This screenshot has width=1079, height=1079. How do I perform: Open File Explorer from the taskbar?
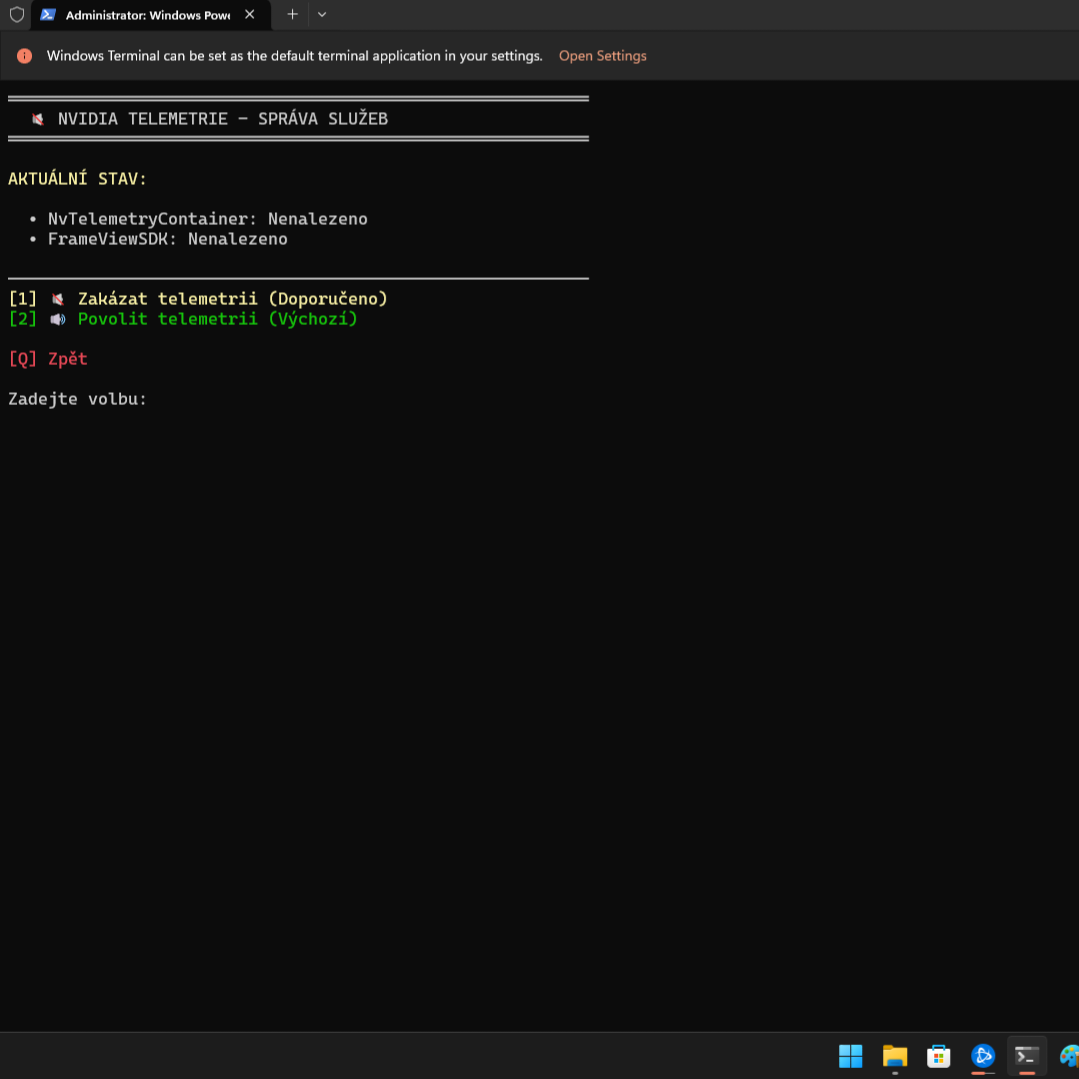[x=894, y=1056]
